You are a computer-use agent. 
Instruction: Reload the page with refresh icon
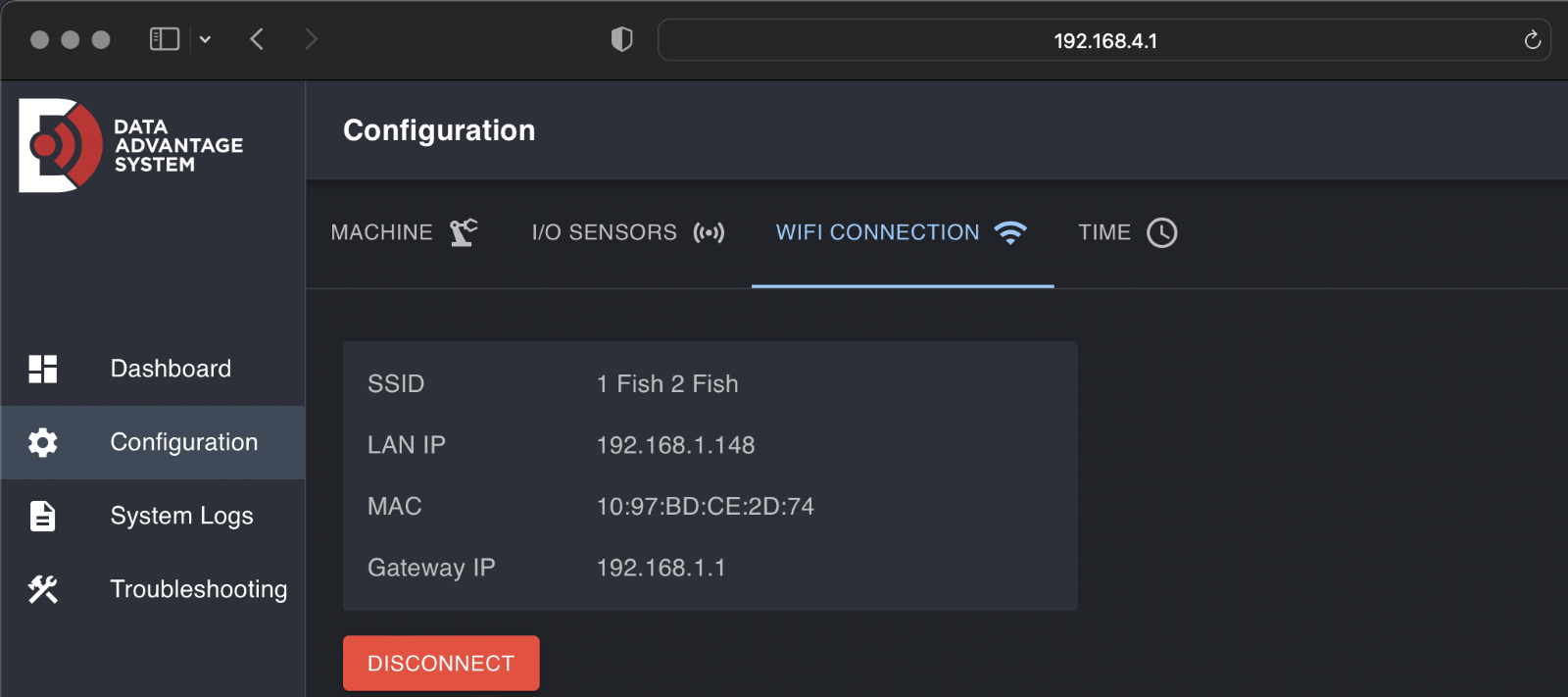point(1533,40)
